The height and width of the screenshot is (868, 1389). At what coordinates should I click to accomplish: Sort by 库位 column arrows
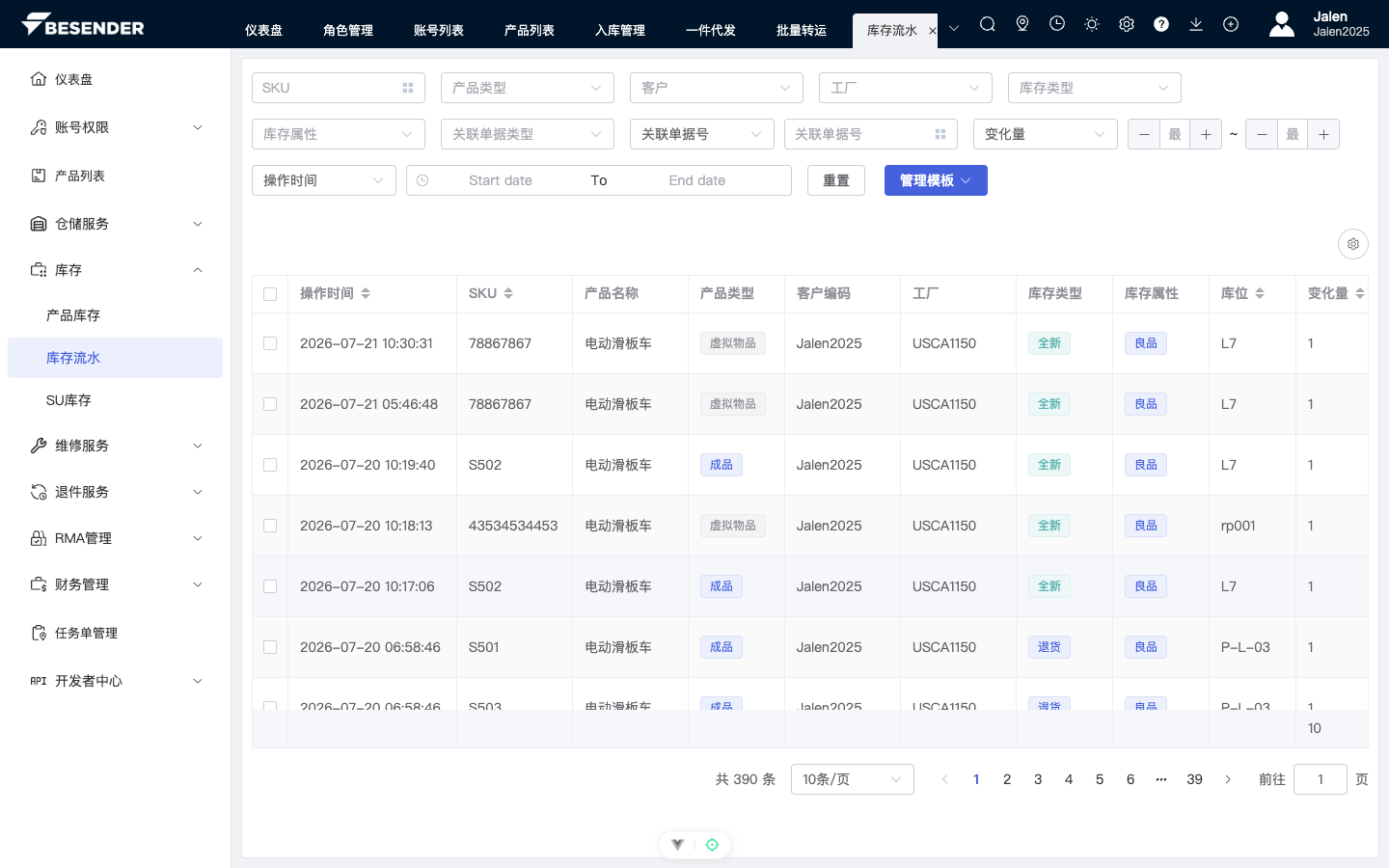click(x=1260, y=293)
